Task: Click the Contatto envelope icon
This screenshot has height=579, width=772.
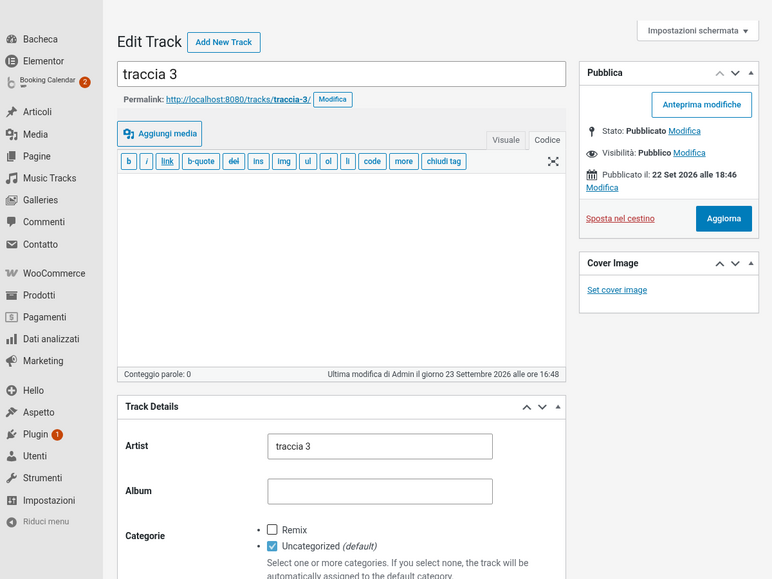Action: 12,244
